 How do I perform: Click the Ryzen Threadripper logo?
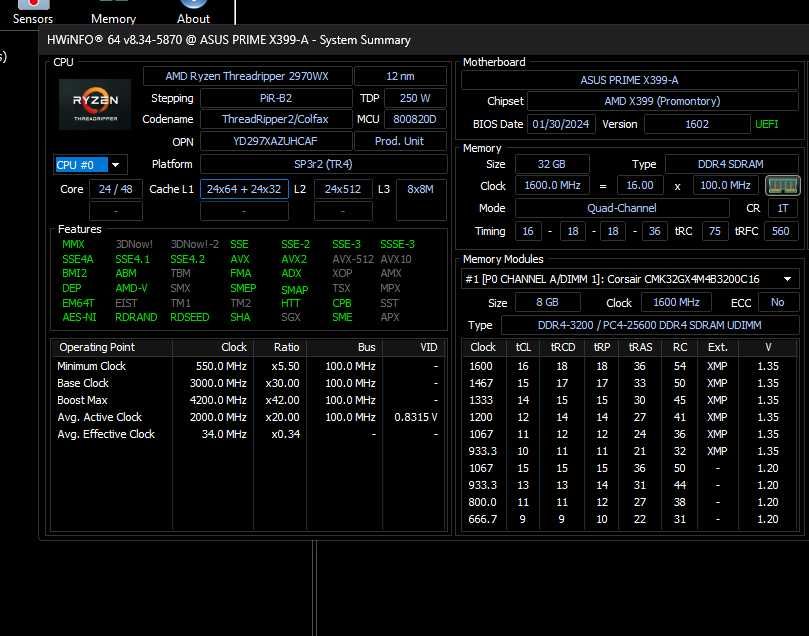pyautogui.click(x=94, y=104)
